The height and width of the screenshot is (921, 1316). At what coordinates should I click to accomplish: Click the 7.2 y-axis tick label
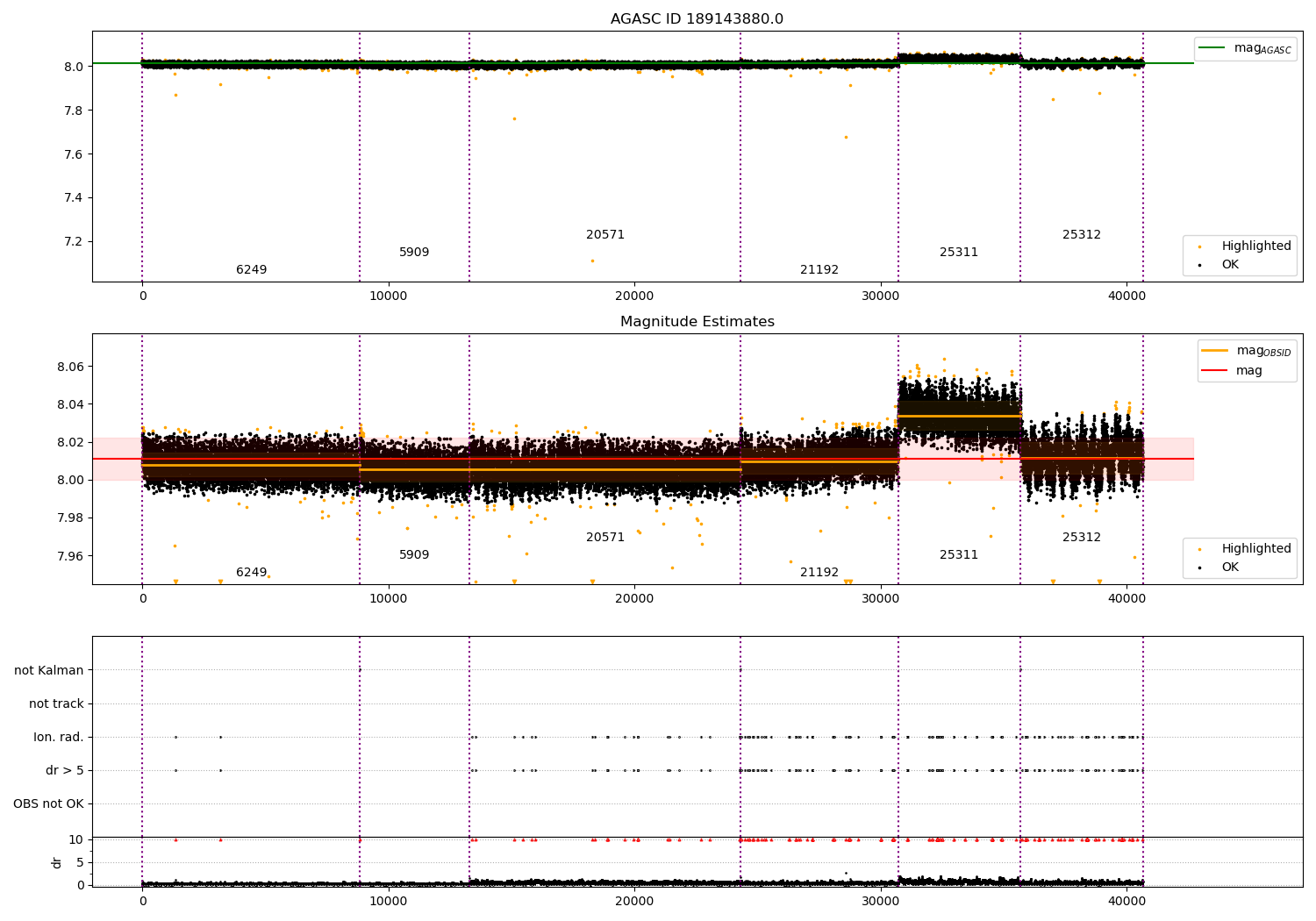click(x=74, y=241)
